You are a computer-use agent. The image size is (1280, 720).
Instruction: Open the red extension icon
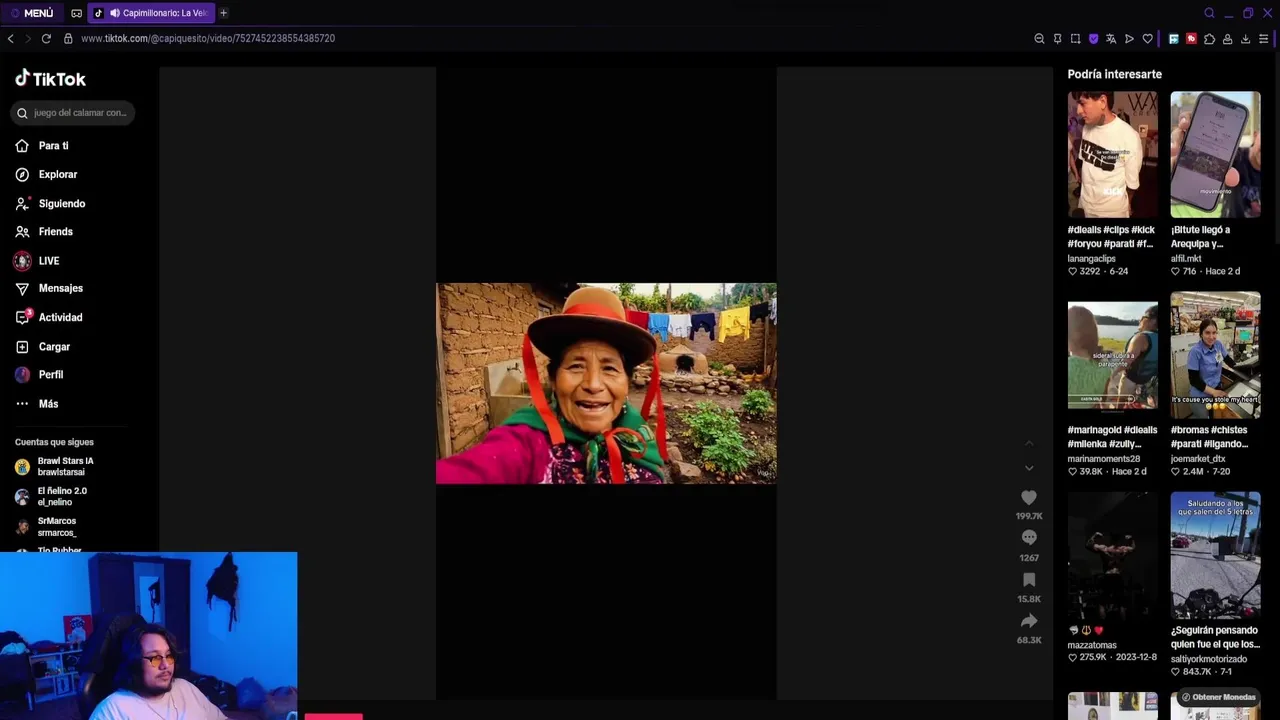click(1191, 39)
